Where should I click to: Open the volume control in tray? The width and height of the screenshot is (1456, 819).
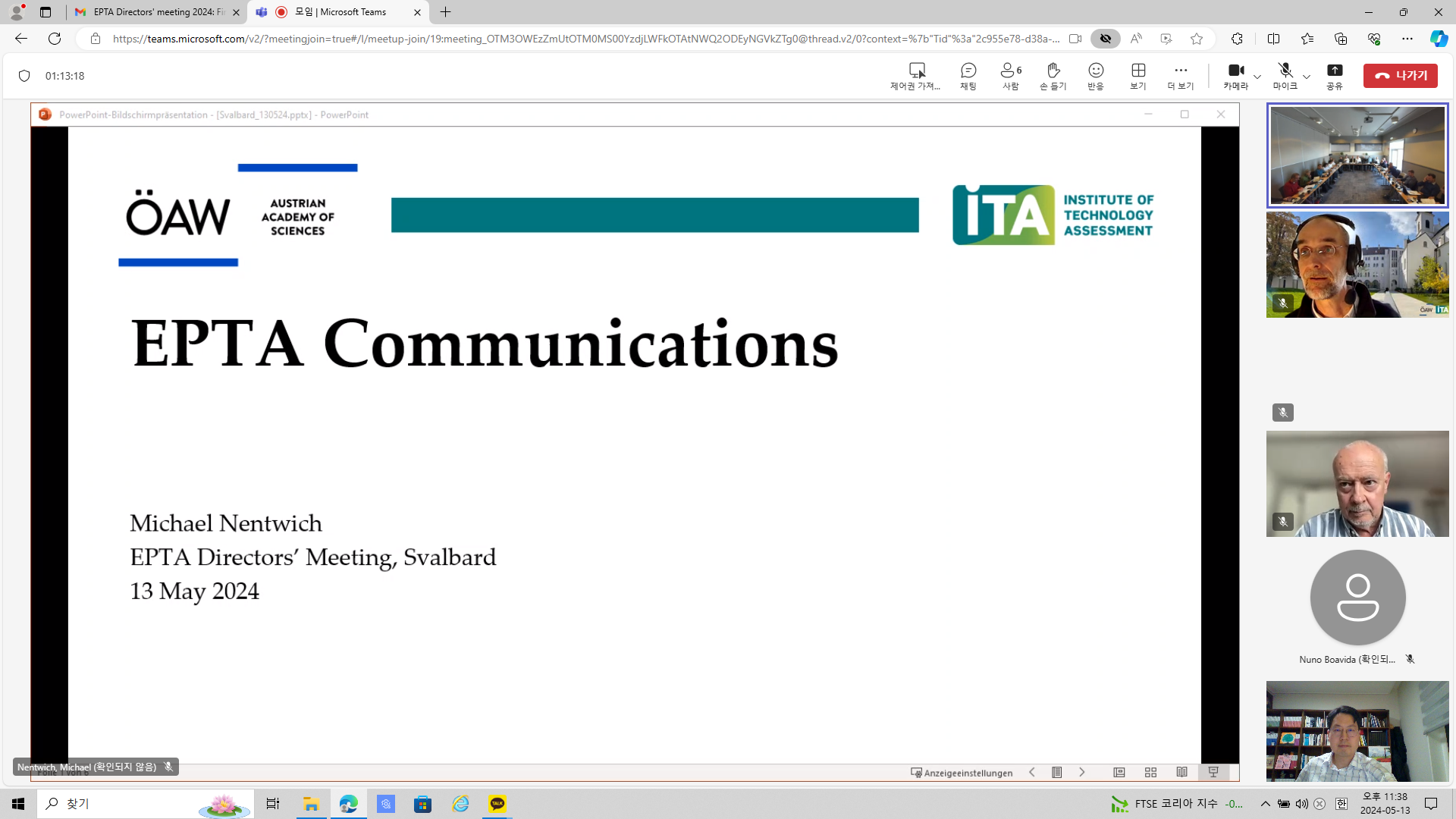tap(1302, 804)
